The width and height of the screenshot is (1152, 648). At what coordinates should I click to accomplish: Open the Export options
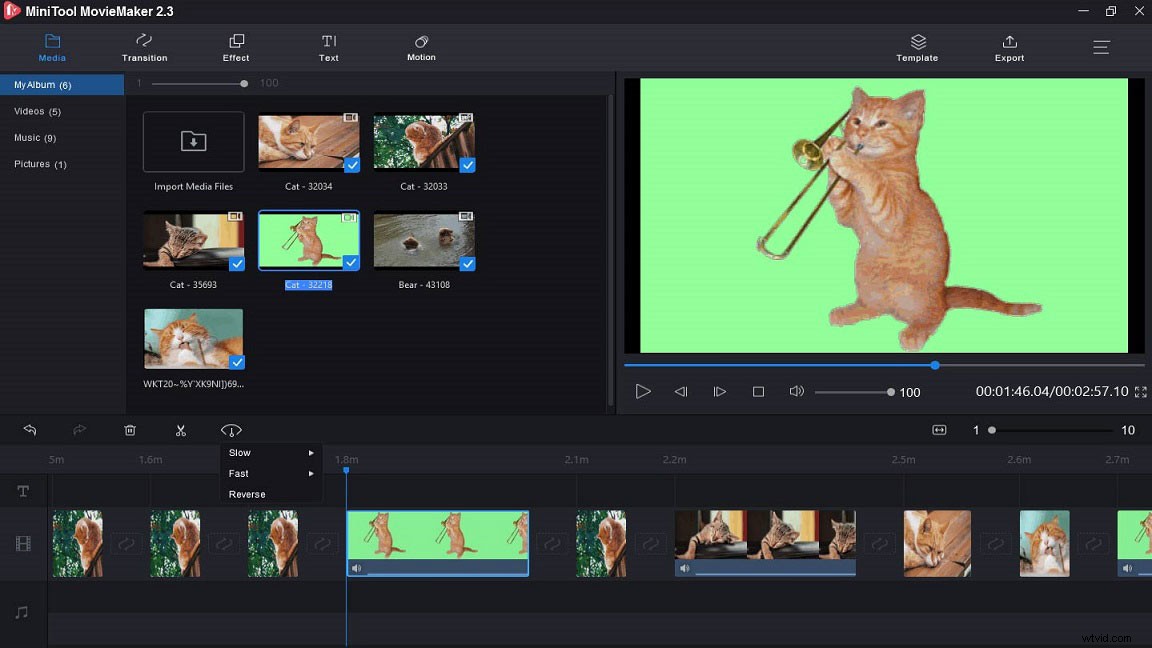pyautogui.click(x=1009, y=45)
